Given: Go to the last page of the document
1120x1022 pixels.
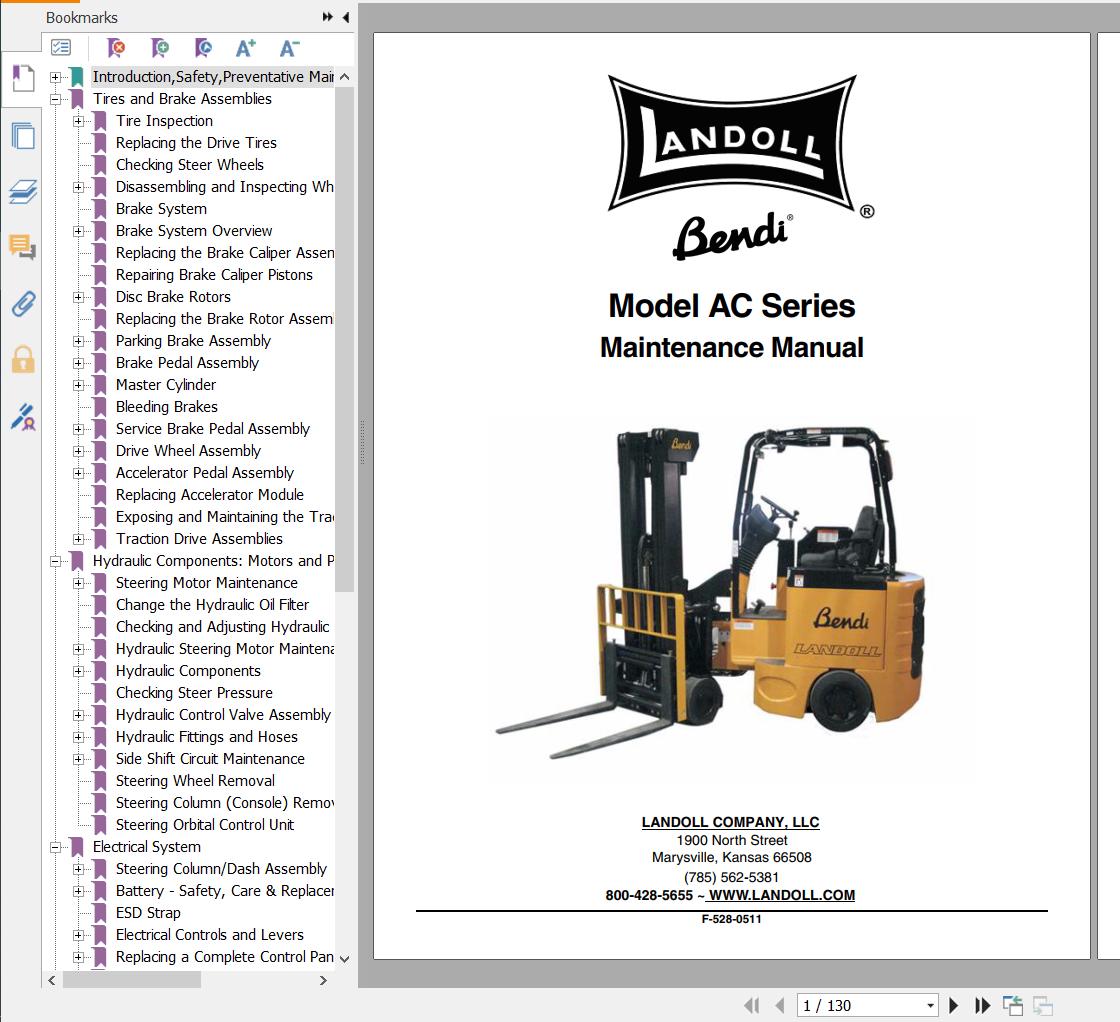Looking at the screenshot, I should [983, 1005].
